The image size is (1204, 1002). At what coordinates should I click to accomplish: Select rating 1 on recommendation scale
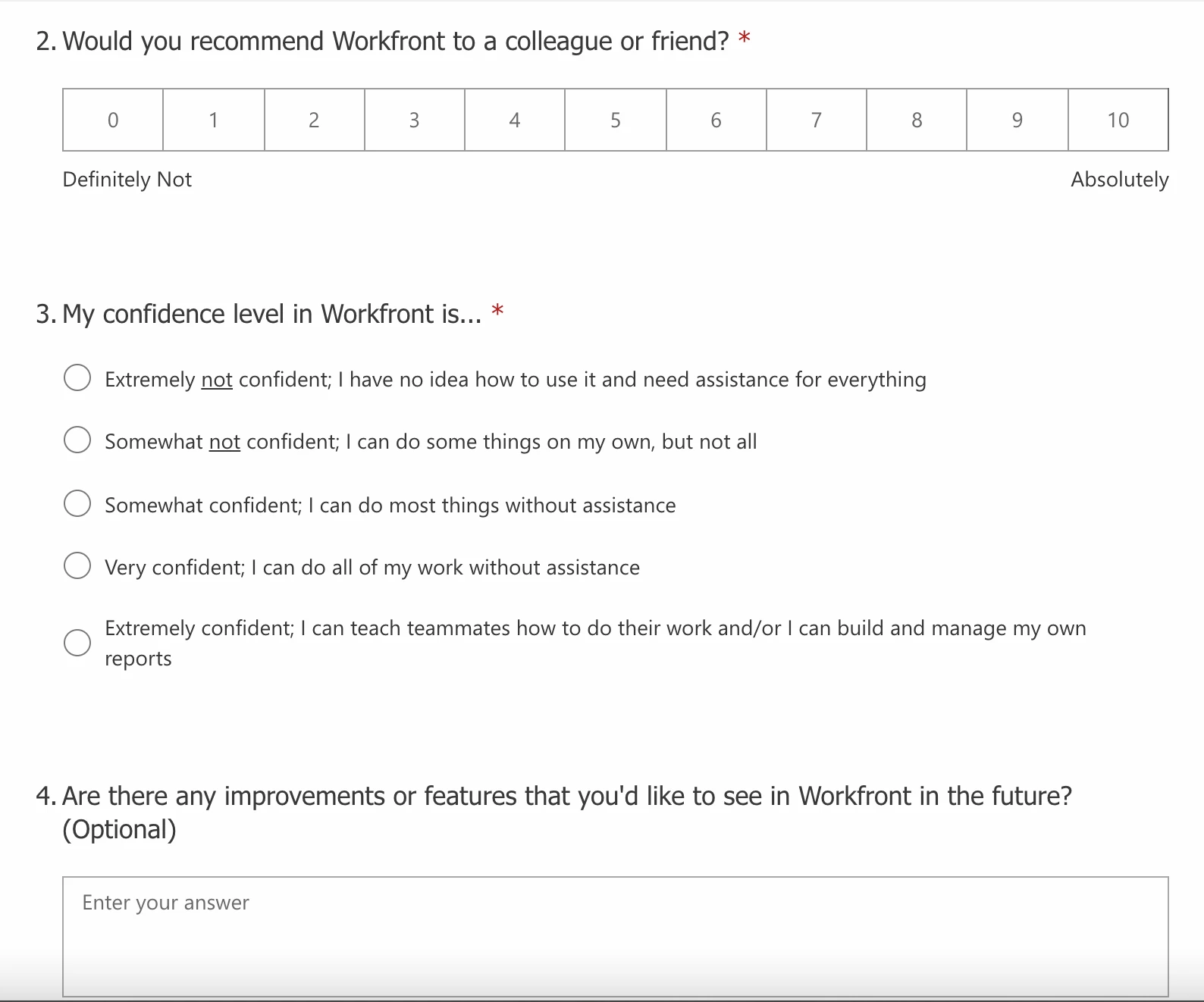click(x=214, y=120)
